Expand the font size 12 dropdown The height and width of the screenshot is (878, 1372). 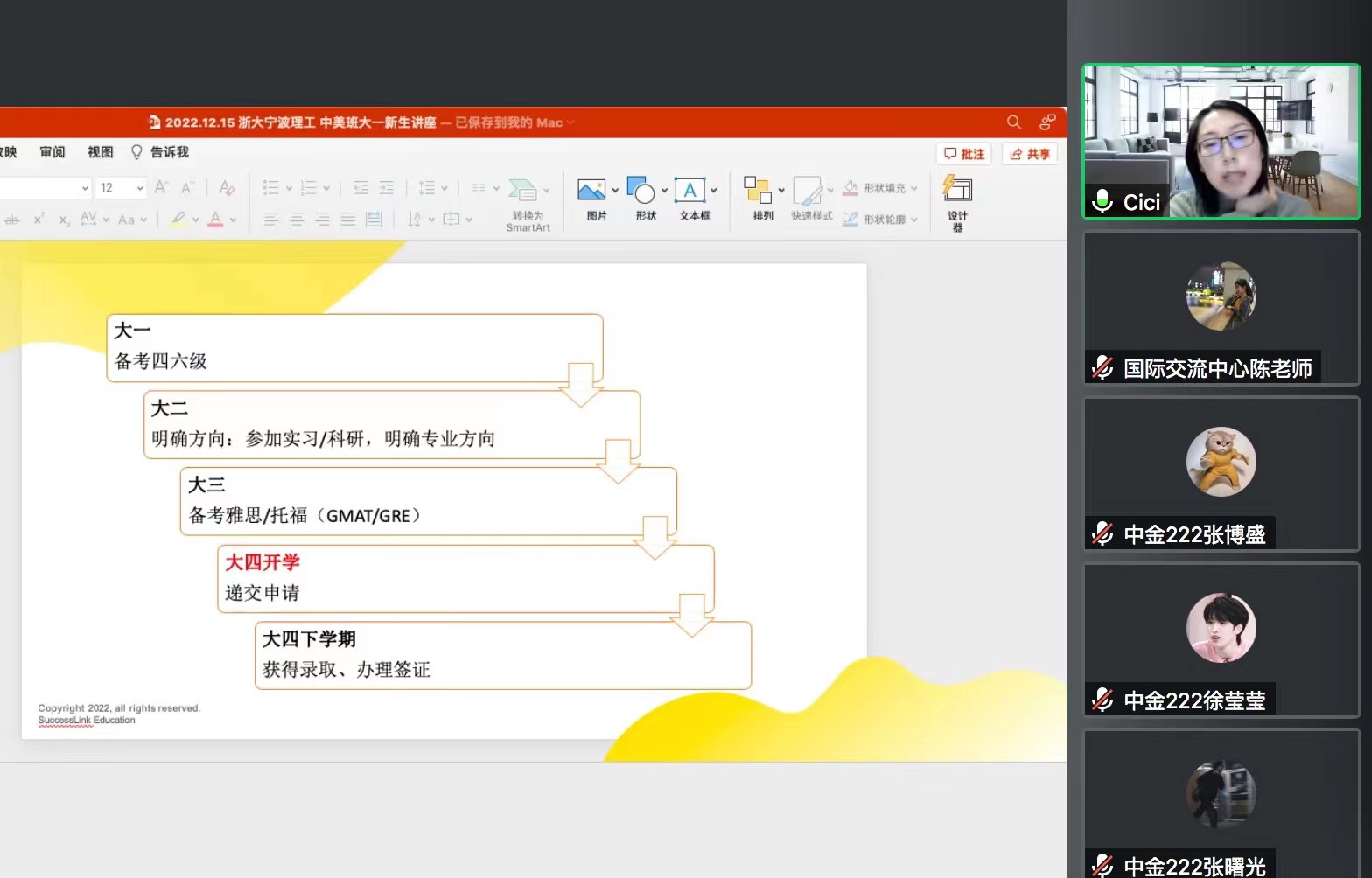(140, 188)
